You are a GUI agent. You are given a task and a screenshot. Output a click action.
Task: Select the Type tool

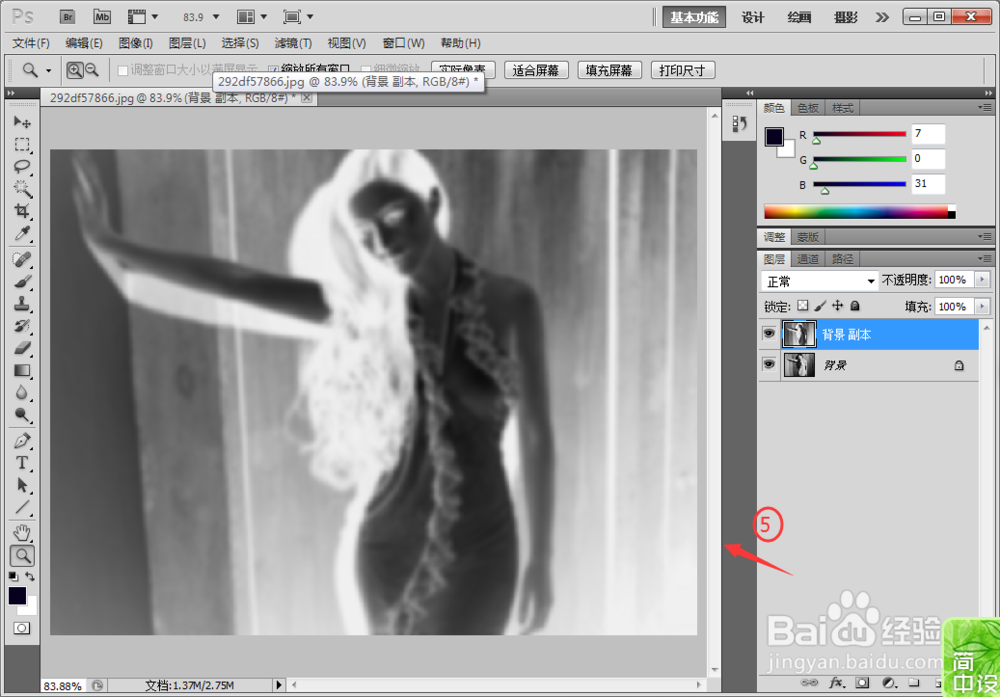pyautogui.click(x=22, y=463)
